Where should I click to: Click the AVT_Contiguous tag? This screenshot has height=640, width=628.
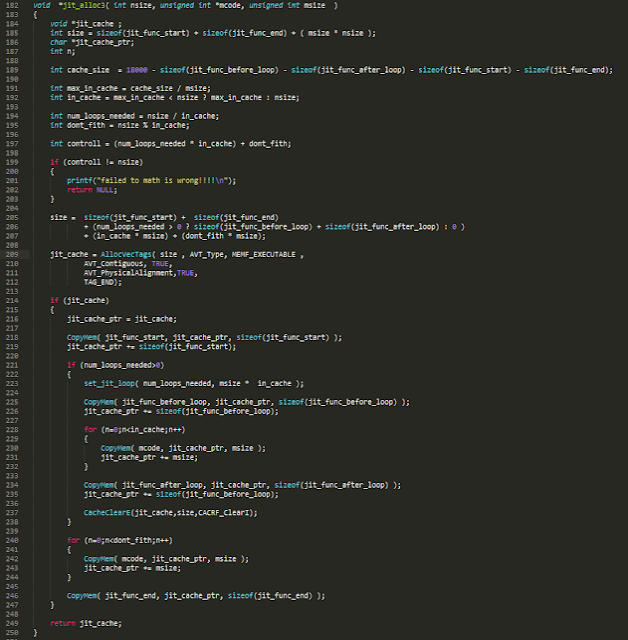[x=116, y=263]
